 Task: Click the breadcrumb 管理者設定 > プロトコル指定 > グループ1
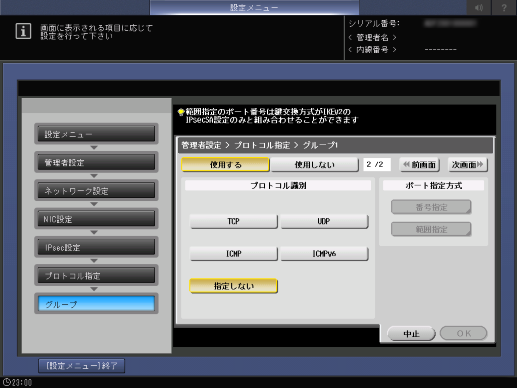click(260, 145)
